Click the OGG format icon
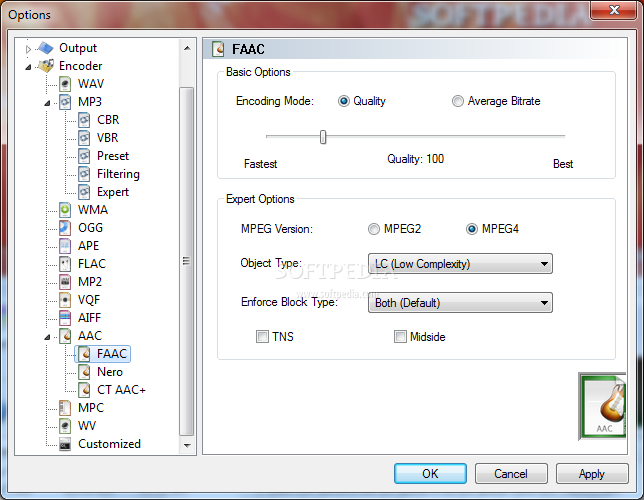 click(65, 228)
